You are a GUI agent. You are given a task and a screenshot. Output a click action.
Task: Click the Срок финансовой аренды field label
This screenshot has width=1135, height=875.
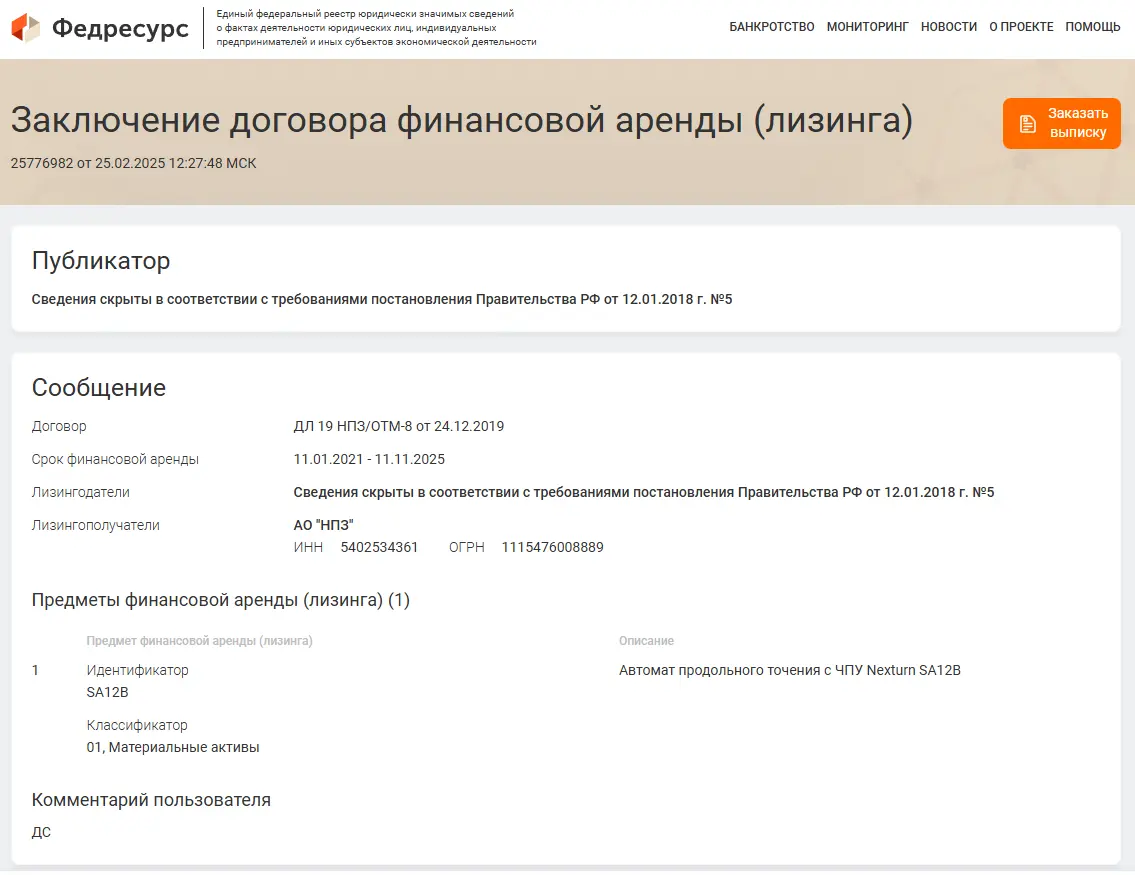coord(115,459)
